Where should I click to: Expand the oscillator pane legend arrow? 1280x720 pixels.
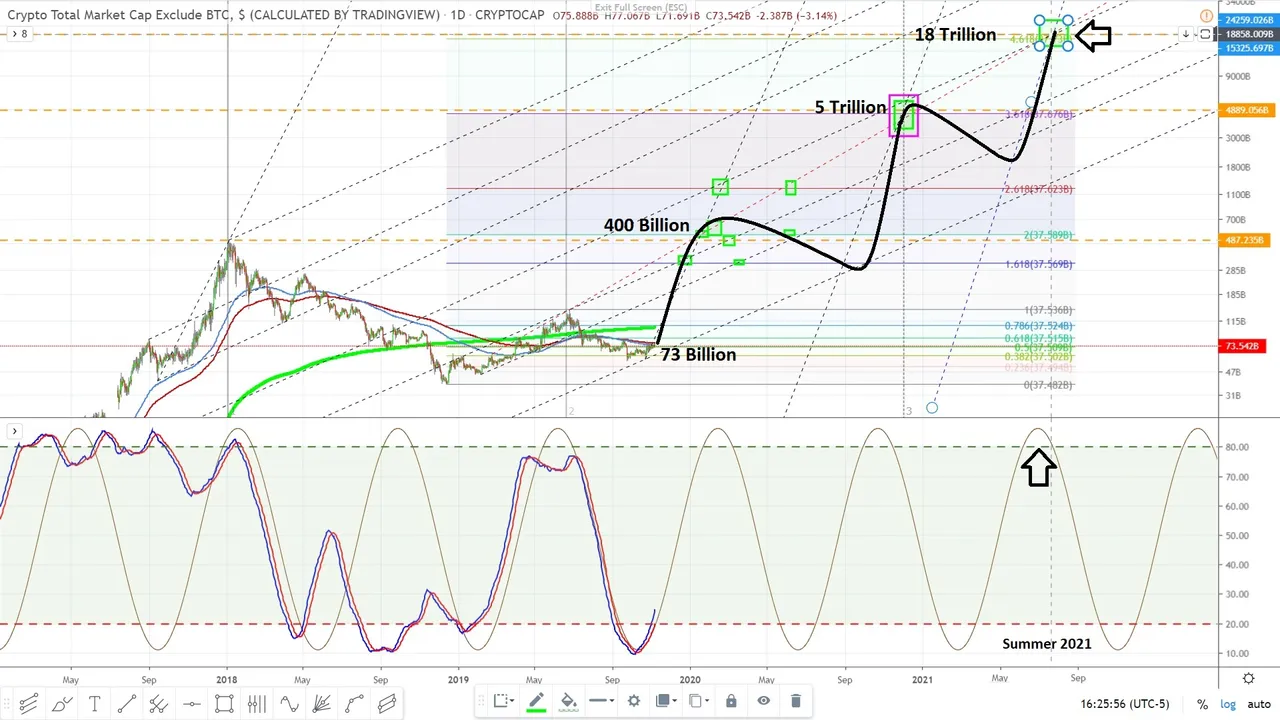point(15,431)
